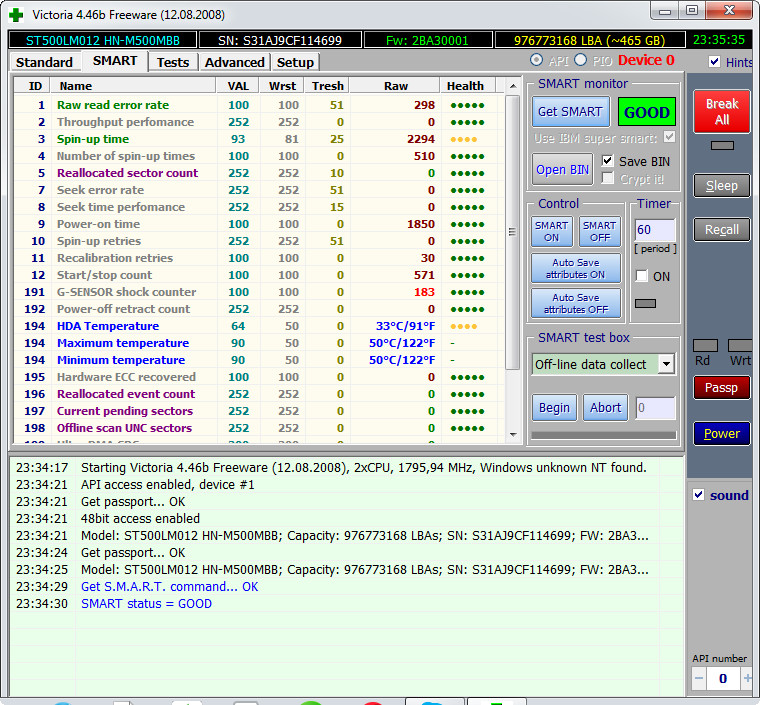Viewport: 760px width, 705px height.
Task: Click the Passp passport button
Action: coord(721,388)
